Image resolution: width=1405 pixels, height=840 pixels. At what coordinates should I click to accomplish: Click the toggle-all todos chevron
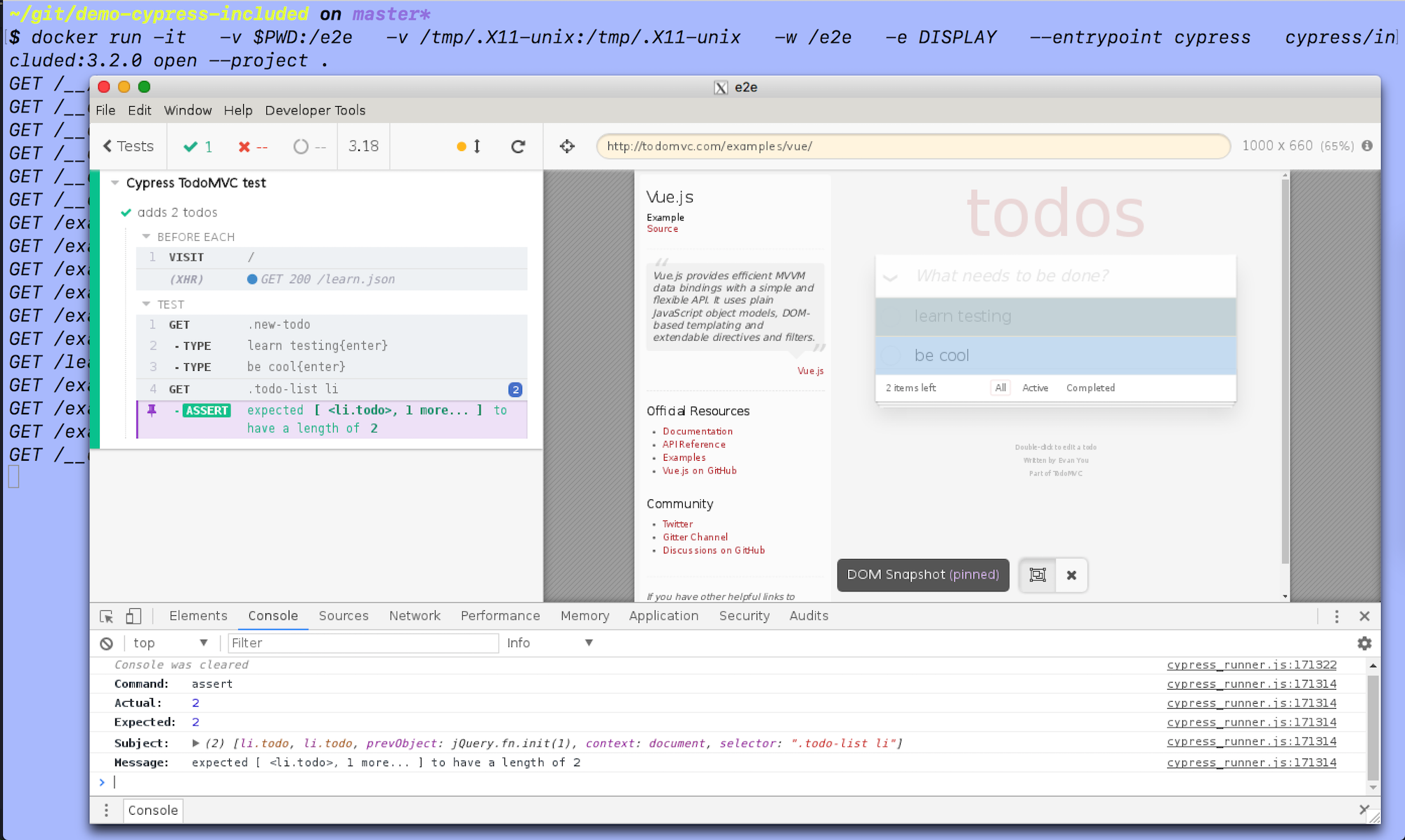point(890,277)
